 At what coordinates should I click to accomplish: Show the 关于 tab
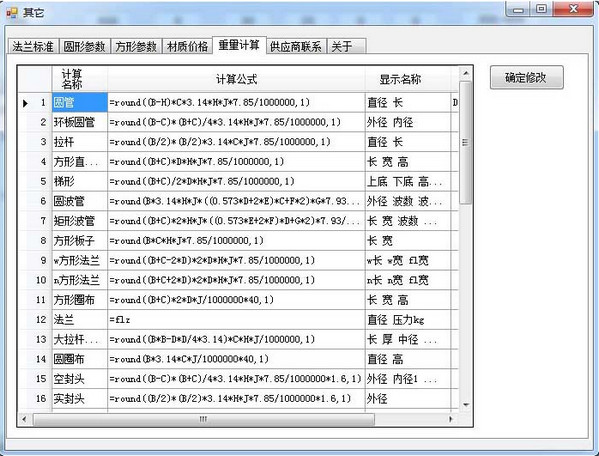point(346,46)
